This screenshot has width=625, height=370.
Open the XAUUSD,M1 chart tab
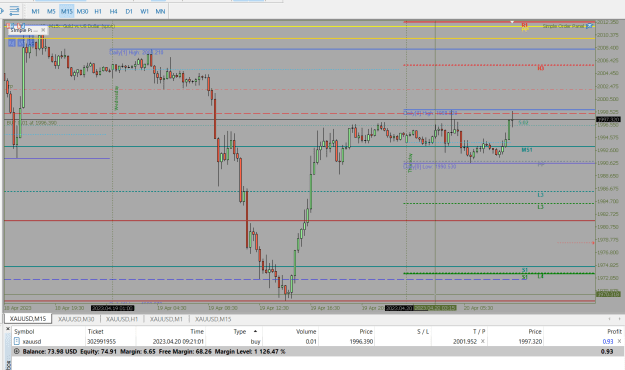pos(166,319)
